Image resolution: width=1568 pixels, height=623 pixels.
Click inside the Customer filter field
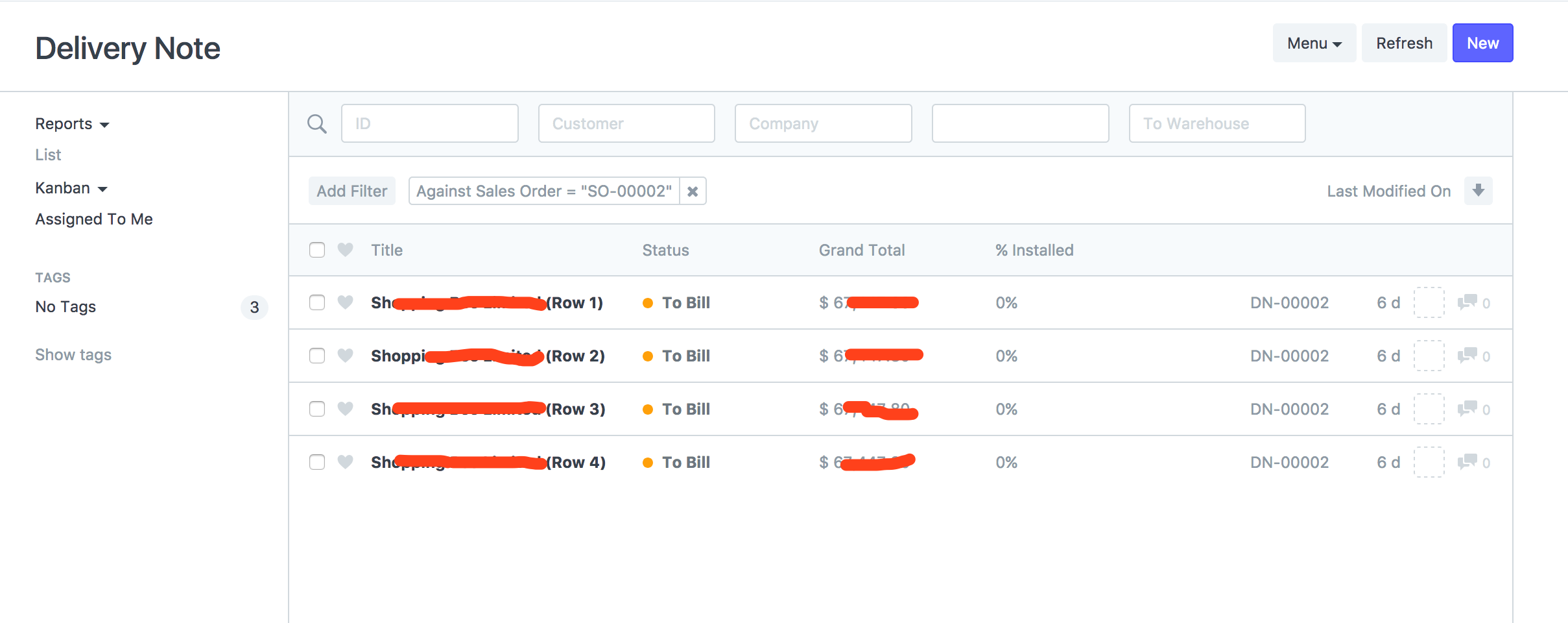tap(625, 123)
